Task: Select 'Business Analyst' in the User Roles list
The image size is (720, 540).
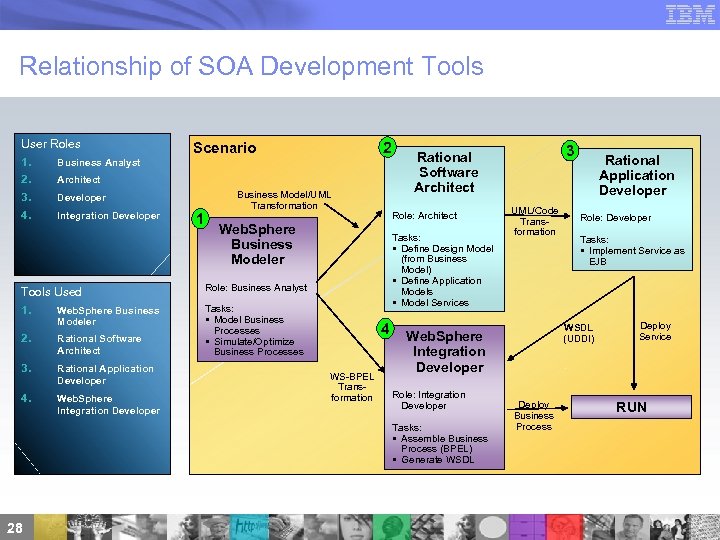Action: point(99,163)
